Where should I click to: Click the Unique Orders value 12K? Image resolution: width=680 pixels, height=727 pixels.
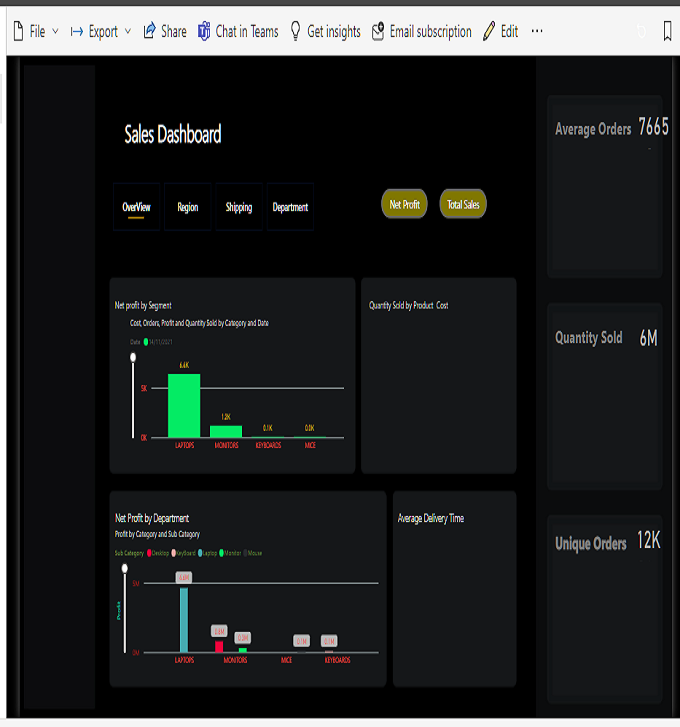(648, 540)
